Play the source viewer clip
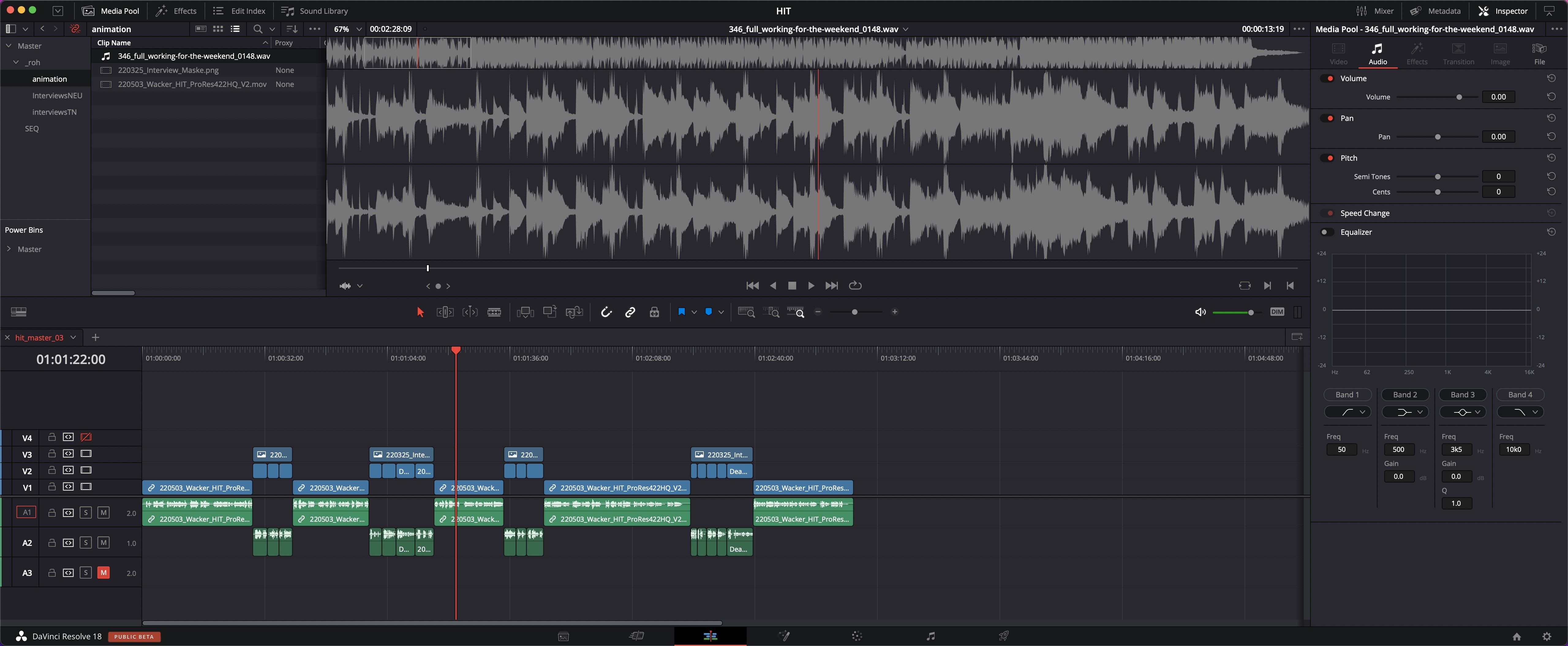 point(811,285)
